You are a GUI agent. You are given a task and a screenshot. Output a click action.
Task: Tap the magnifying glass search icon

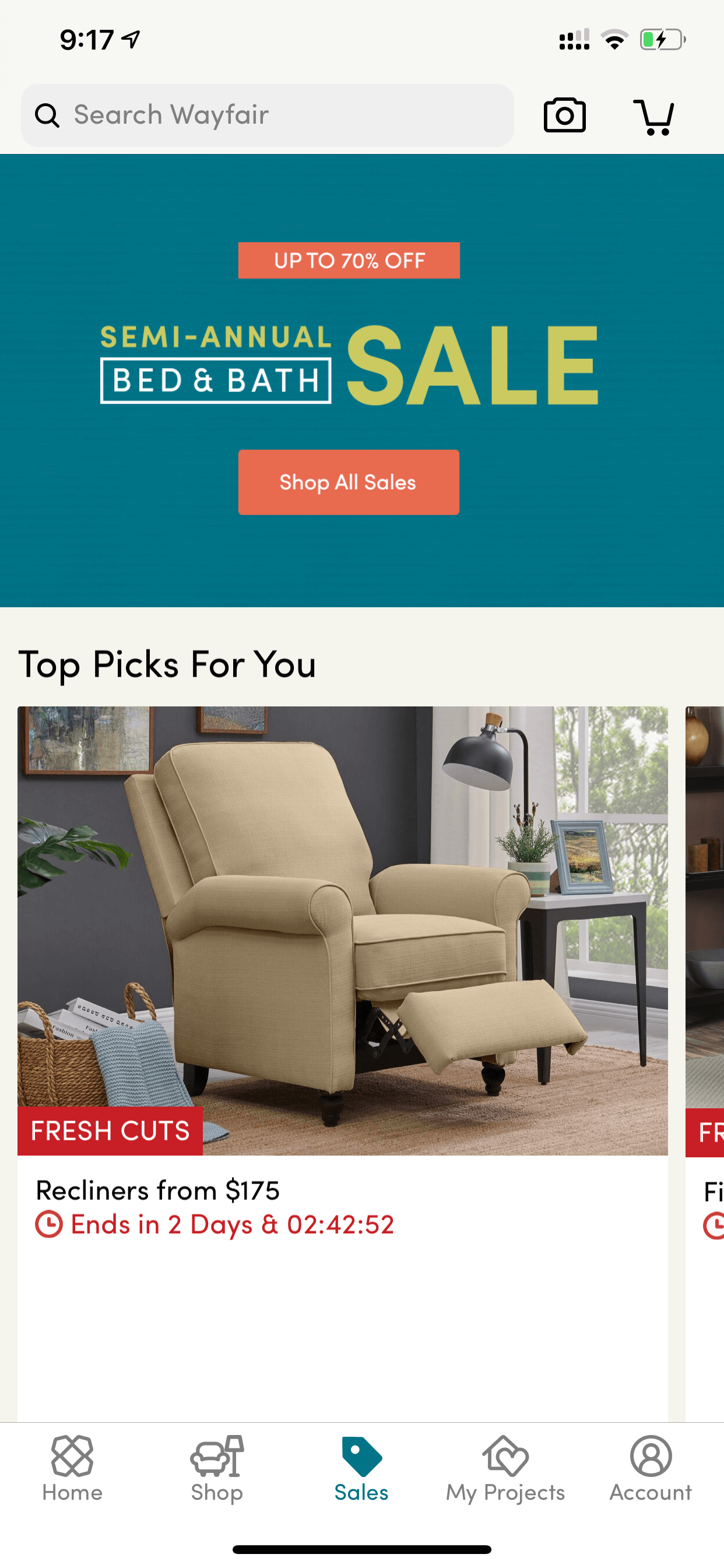(47, 115)
